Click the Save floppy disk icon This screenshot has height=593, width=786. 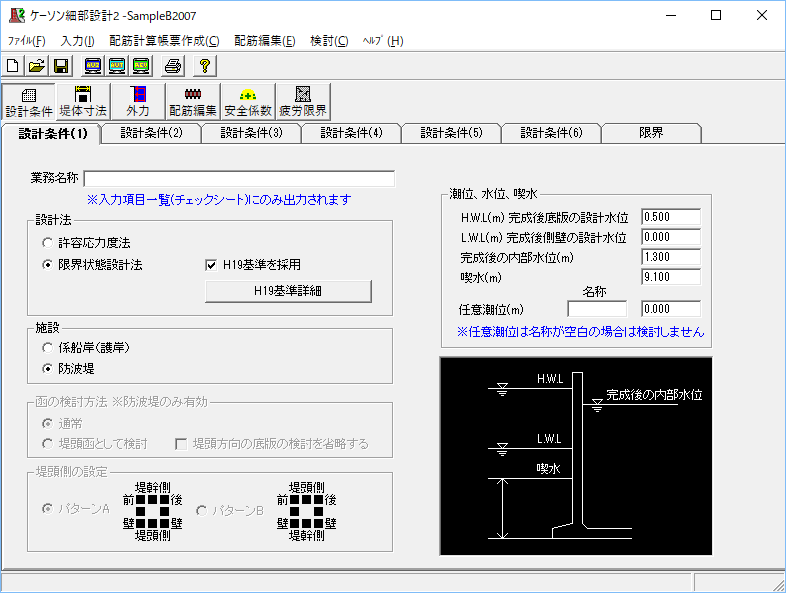(x=61, y=66)
